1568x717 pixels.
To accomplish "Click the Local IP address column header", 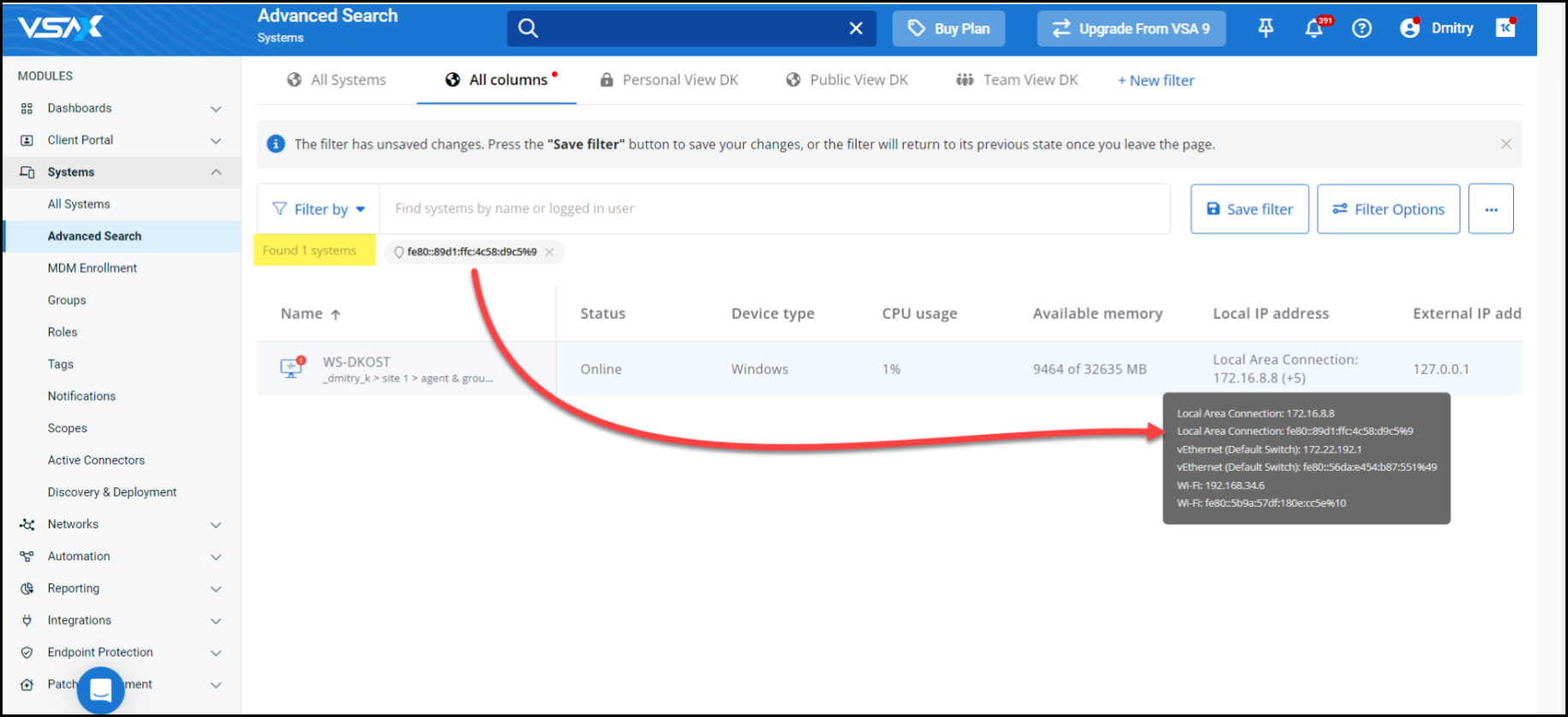I will tap(1271, 314).
